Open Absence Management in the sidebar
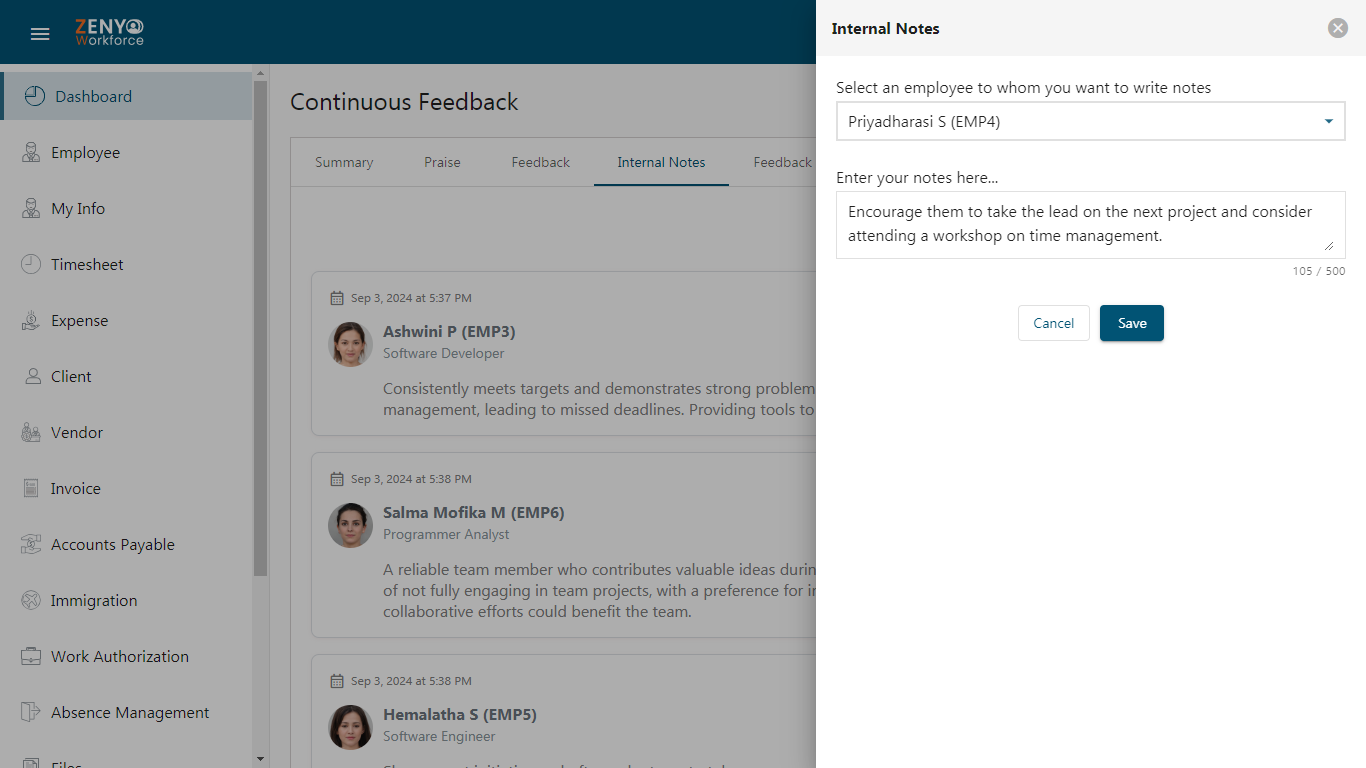The image size is (1366, 768). [x=127, y=712]
